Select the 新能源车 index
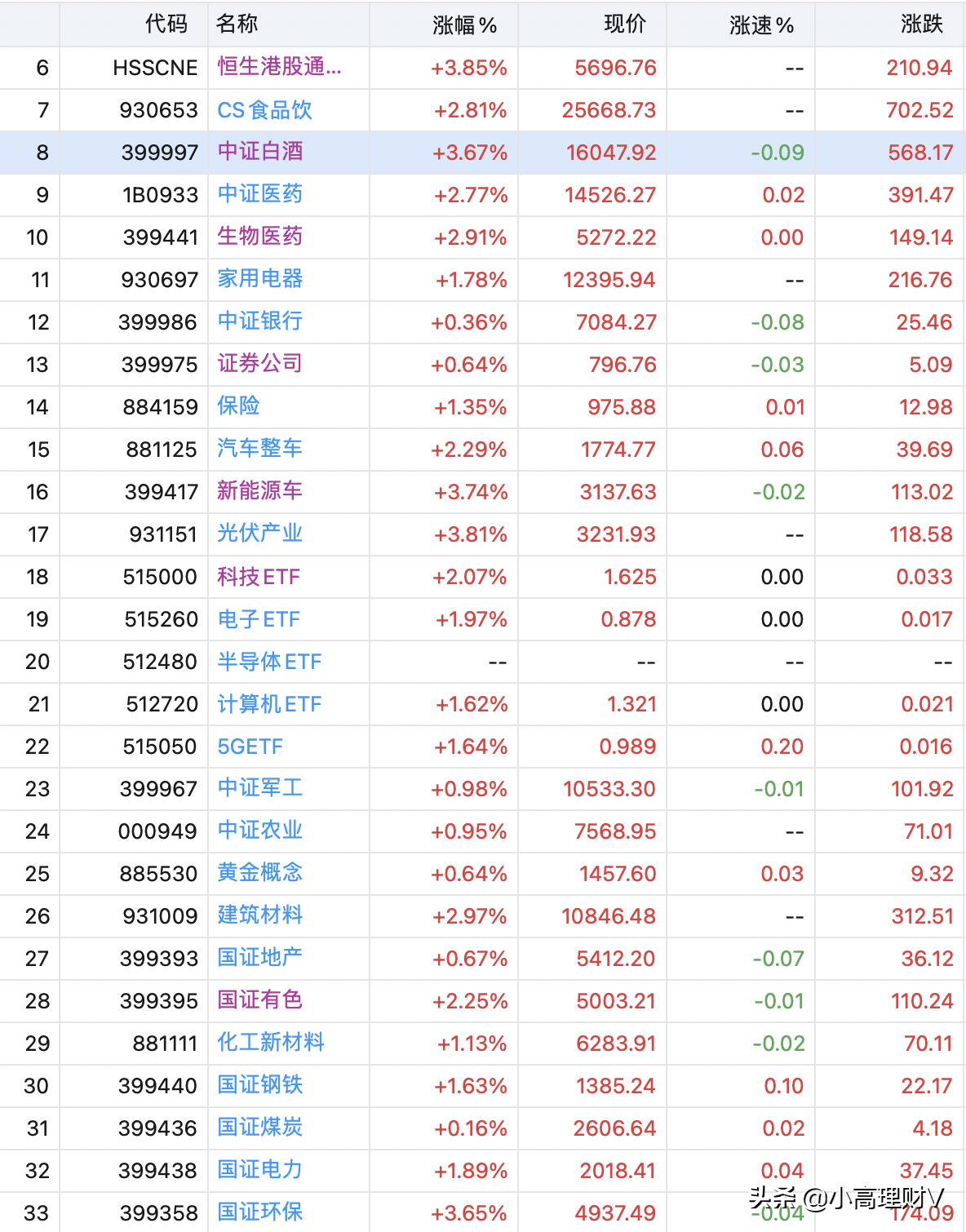The width and height of the screenshot is (966, 1232). coord(260,491)
